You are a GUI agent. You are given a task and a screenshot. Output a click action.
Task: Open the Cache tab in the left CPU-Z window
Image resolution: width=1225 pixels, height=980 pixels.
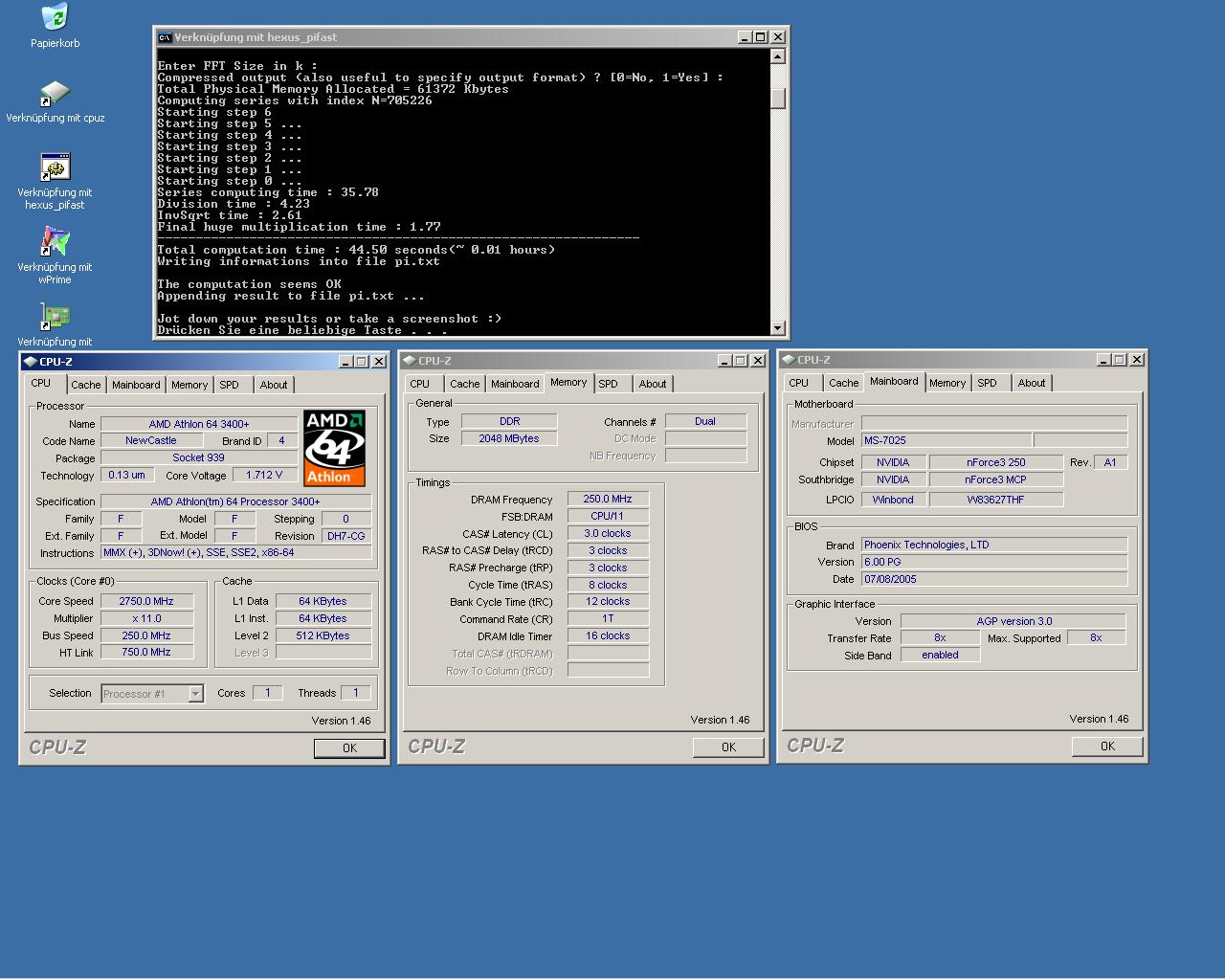click(x=85, y=385)
